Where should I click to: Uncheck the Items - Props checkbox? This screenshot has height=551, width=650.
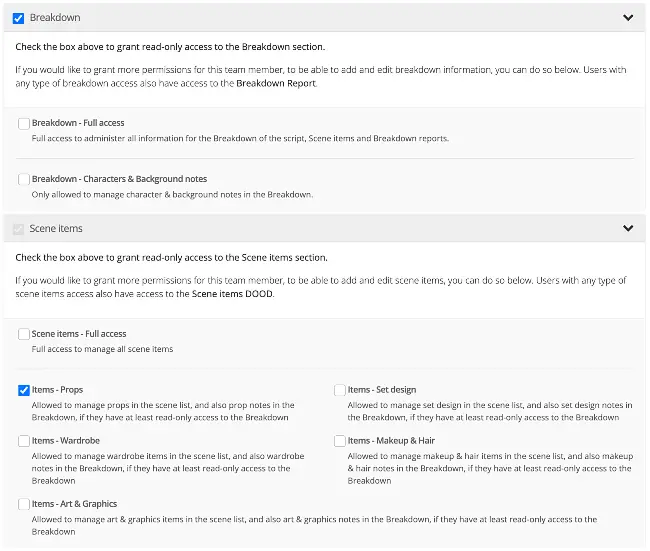(x=24, y=390)
